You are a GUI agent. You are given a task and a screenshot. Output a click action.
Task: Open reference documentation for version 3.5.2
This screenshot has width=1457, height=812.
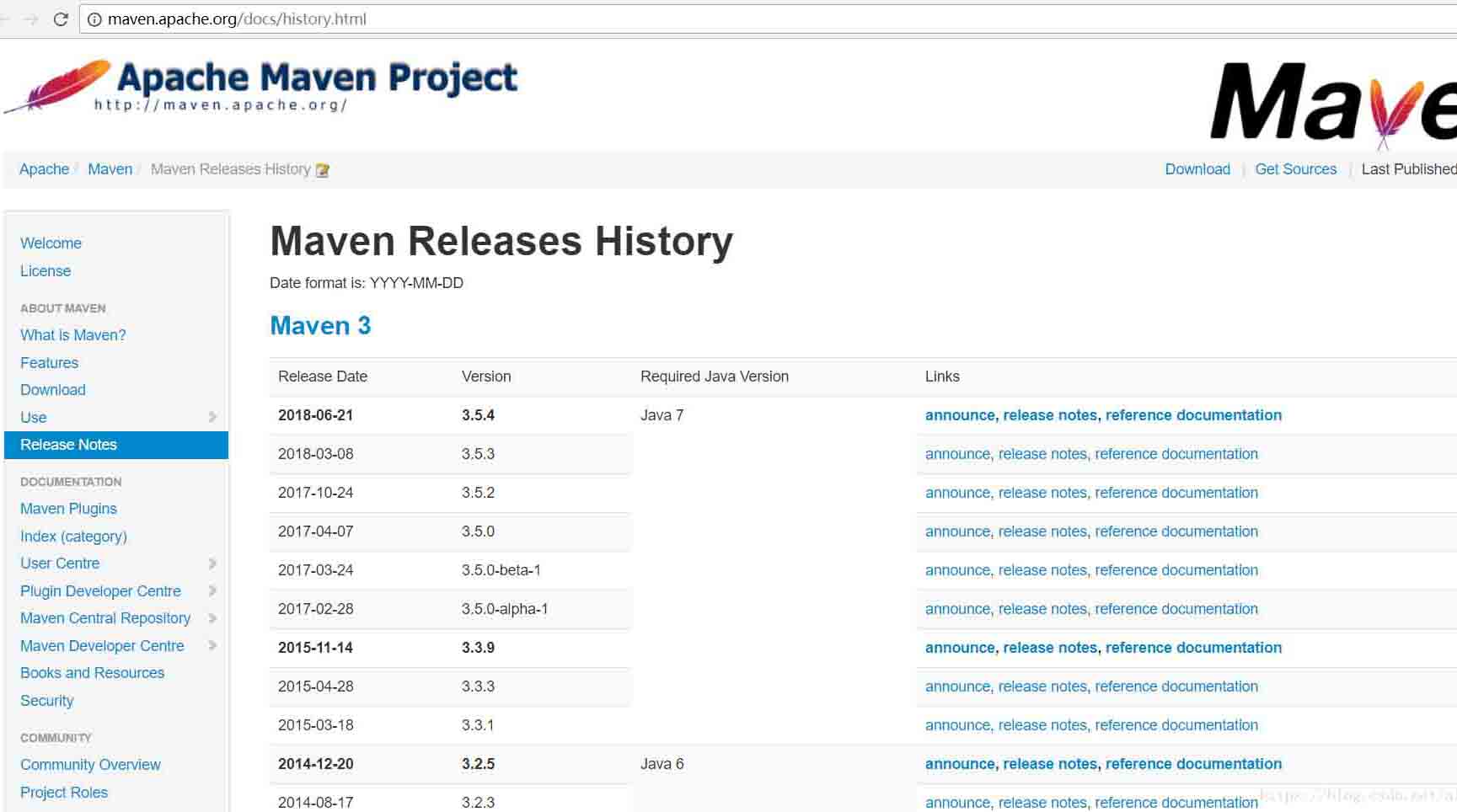tap(1176, 492)
